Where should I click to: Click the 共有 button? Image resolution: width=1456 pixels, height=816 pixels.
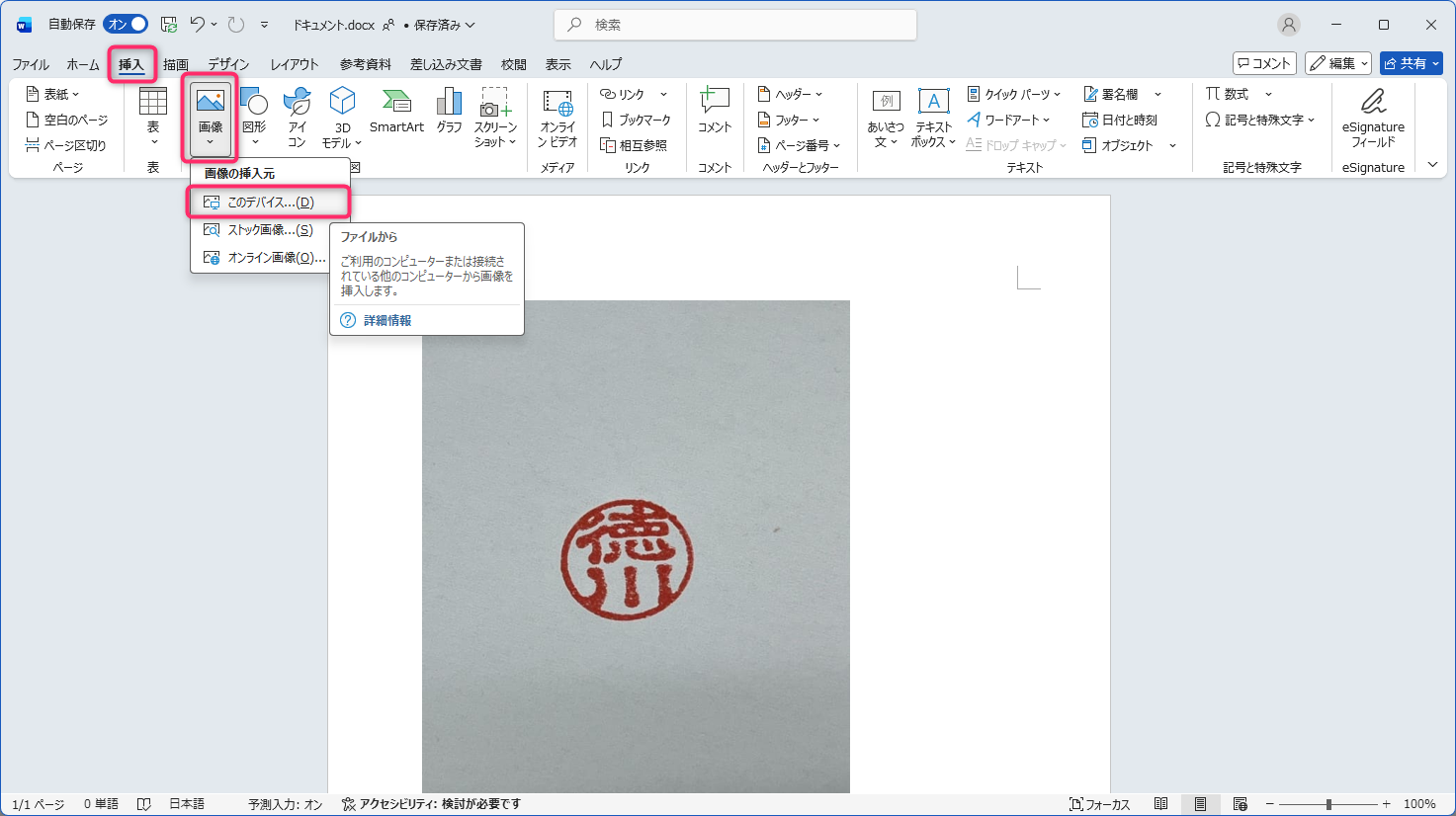point(1411,63)
